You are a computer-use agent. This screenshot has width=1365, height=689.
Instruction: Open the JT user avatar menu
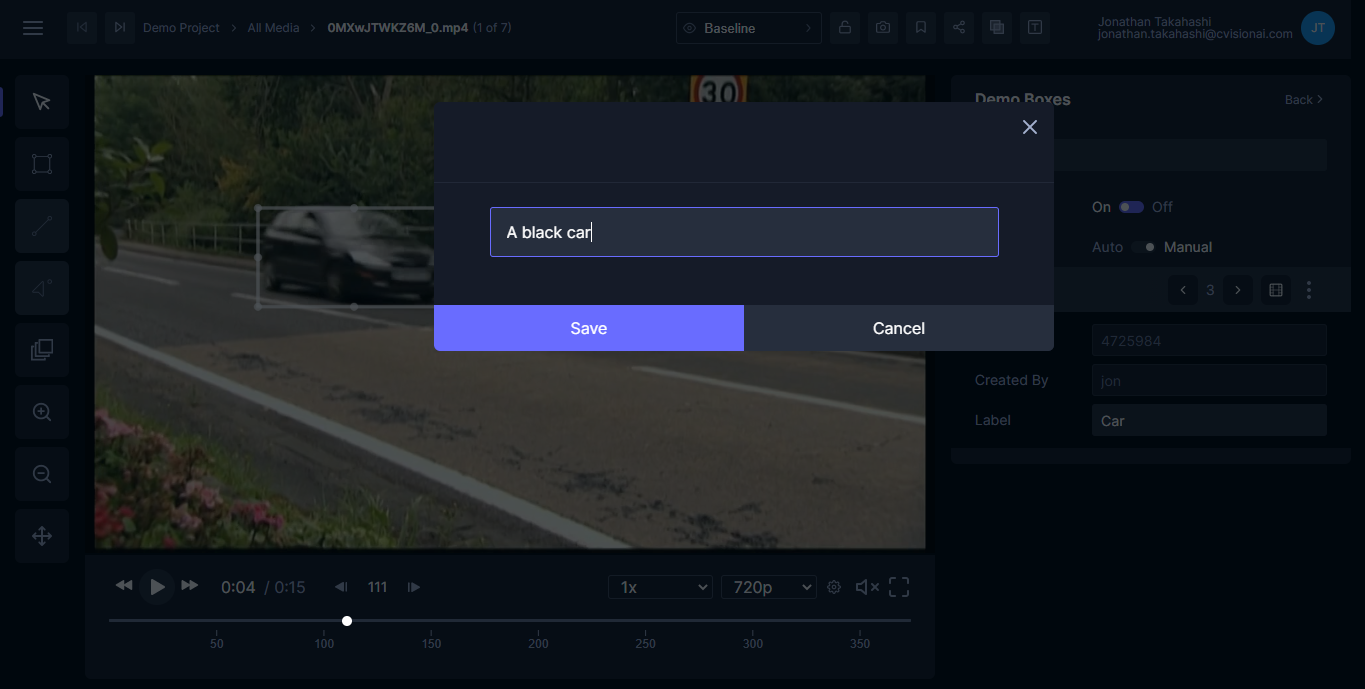click(1318, 28)
